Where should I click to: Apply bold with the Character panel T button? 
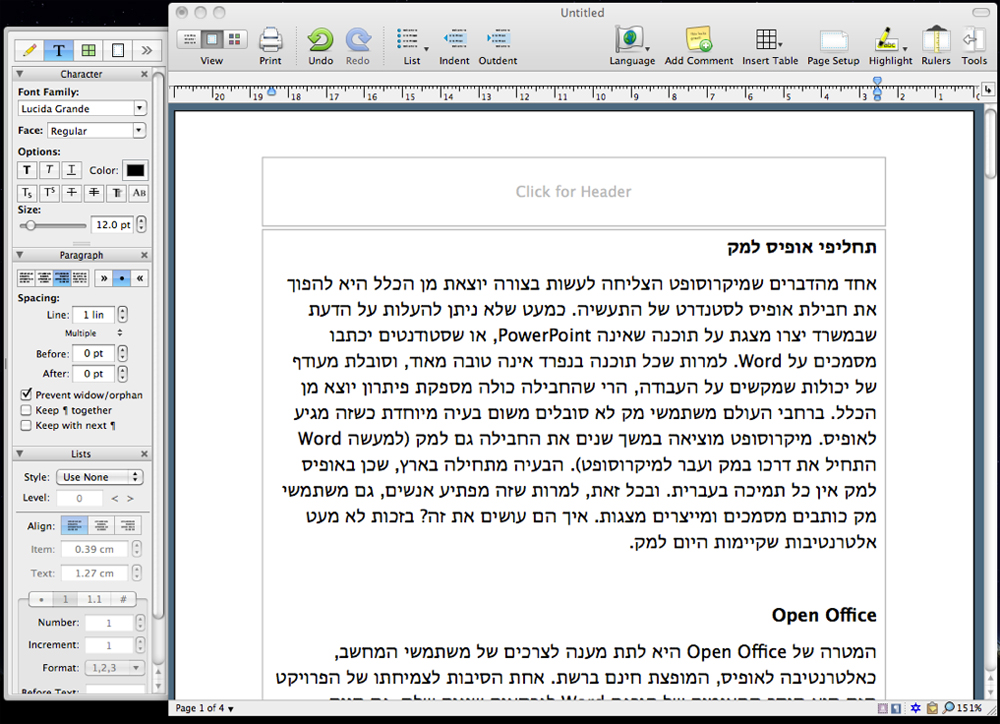pos(27,171)
